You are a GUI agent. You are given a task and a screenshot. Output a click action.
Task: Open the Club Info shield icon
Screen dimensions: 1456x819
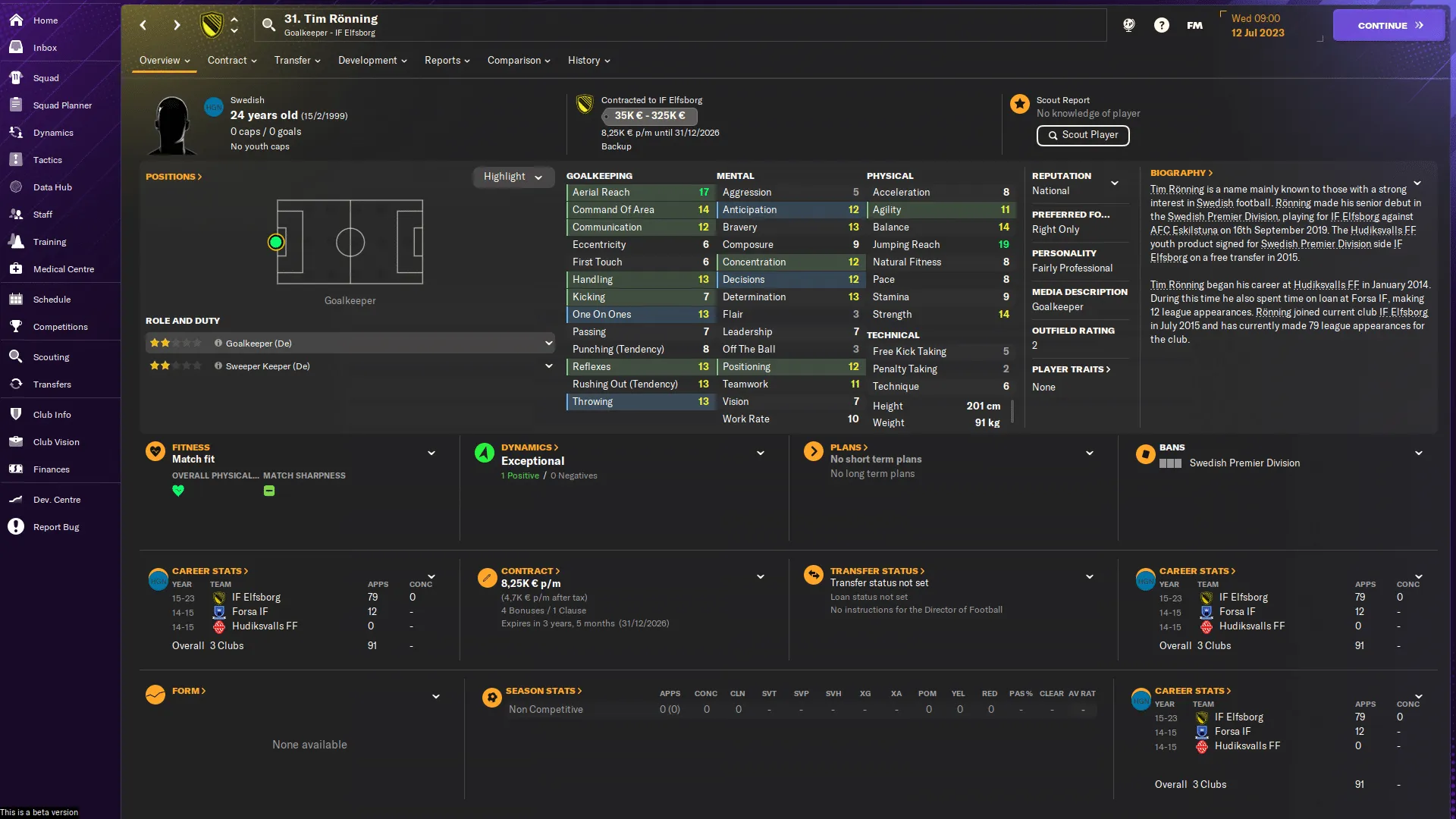(x=16, y=415)
